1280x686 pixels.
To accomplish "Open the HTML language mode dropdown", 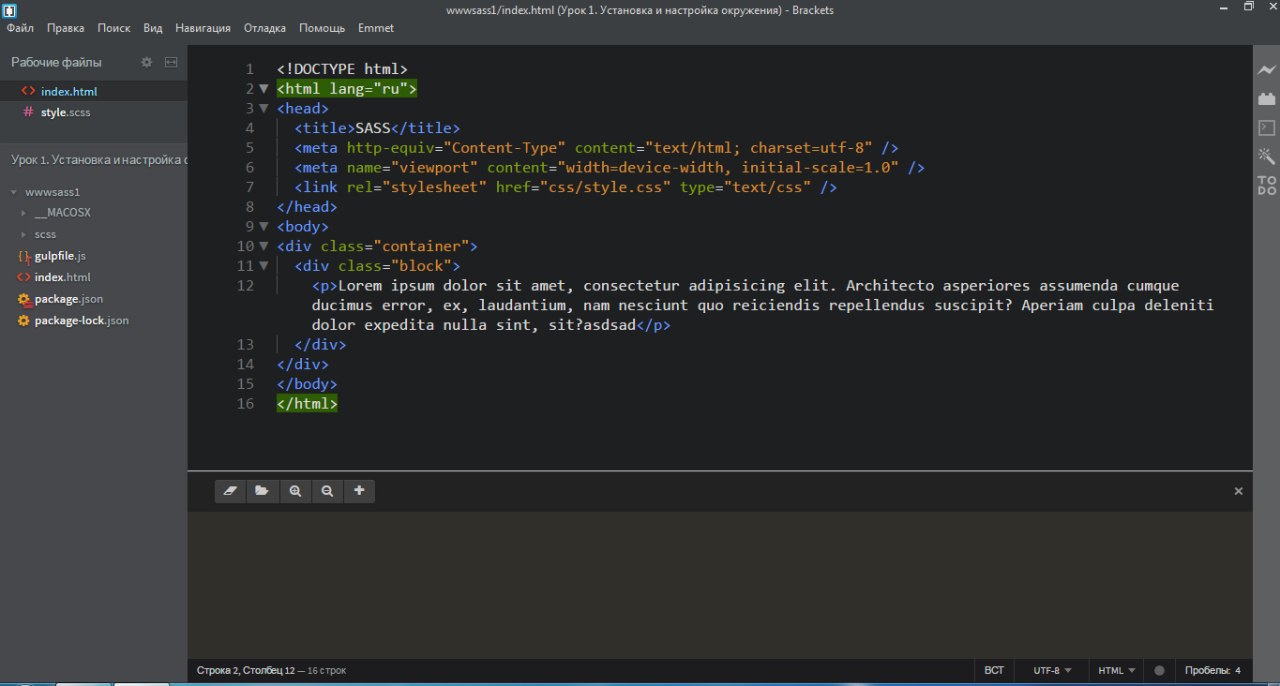I will 1116,670.
